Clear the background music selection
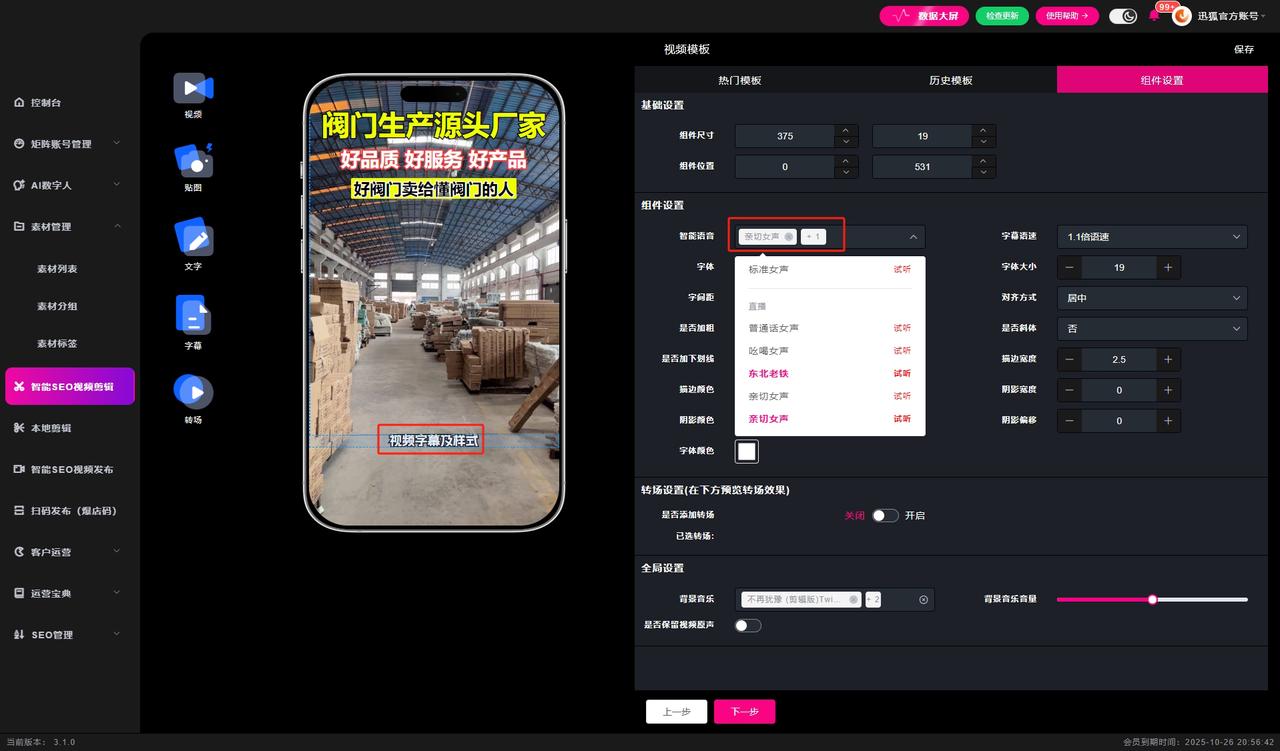Viewport: 1280px width, 751px height. (x=924, y=600)
